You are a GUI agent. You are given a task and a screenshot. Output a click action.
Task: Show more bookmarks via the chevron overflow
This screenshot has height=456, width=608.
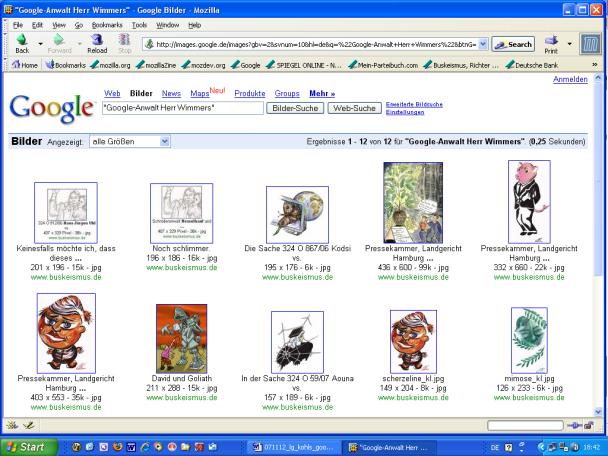(595, 65)
